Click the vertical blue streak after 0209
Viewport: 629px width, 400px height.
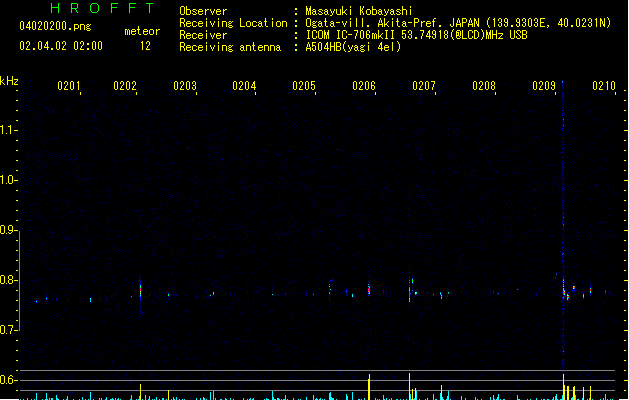[x=563, y=225]
